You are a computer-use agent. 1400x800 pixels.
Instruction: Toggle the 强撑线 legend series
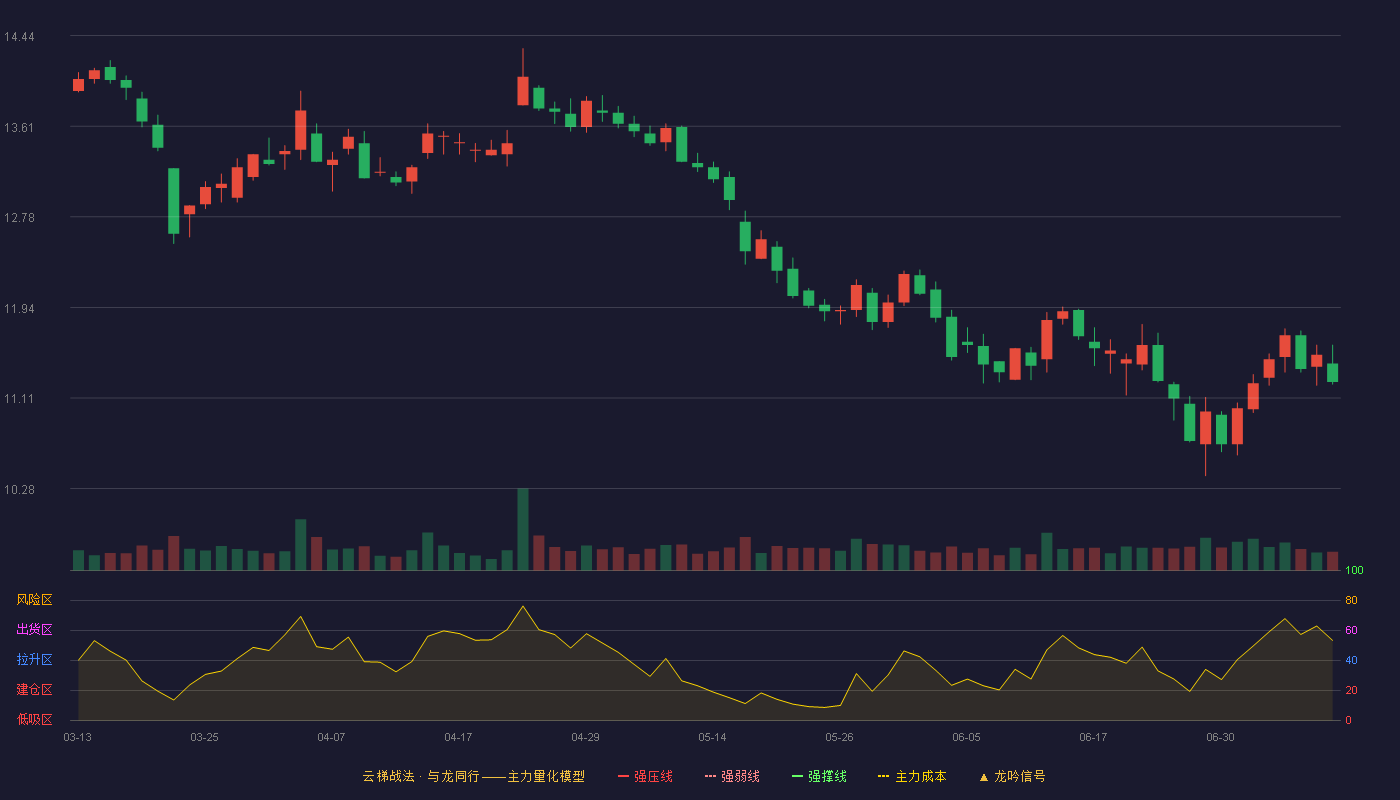point(819,776)
